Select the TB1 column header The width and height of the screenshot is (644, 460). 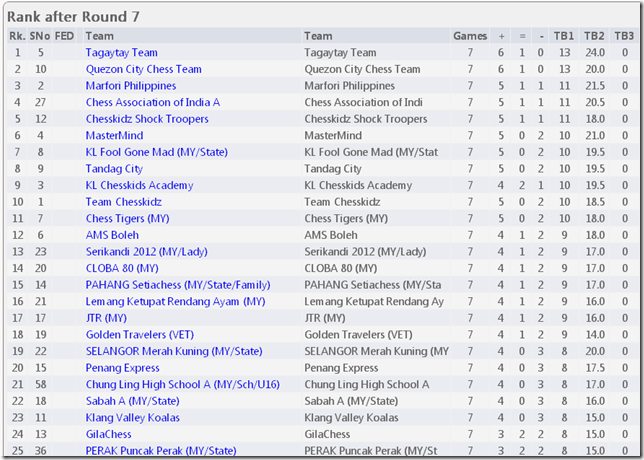(x=564, y=36)
